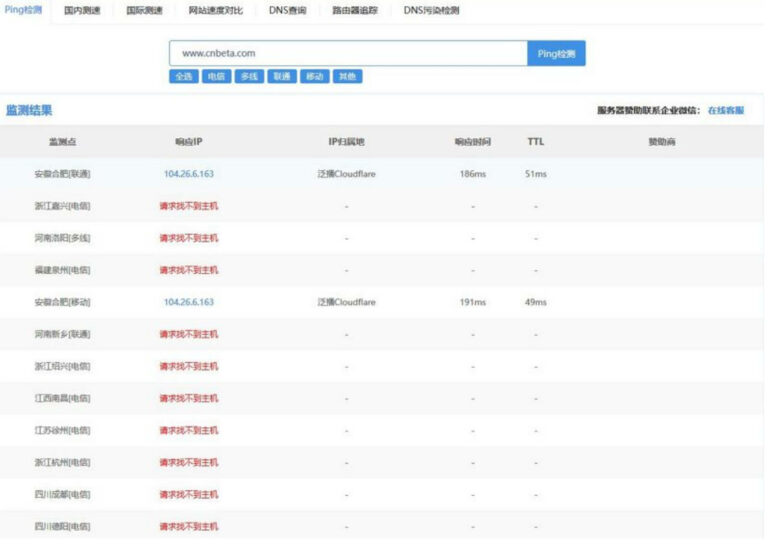Select the 河南新乡[联通] monitoring point

[x=63, y=334]
